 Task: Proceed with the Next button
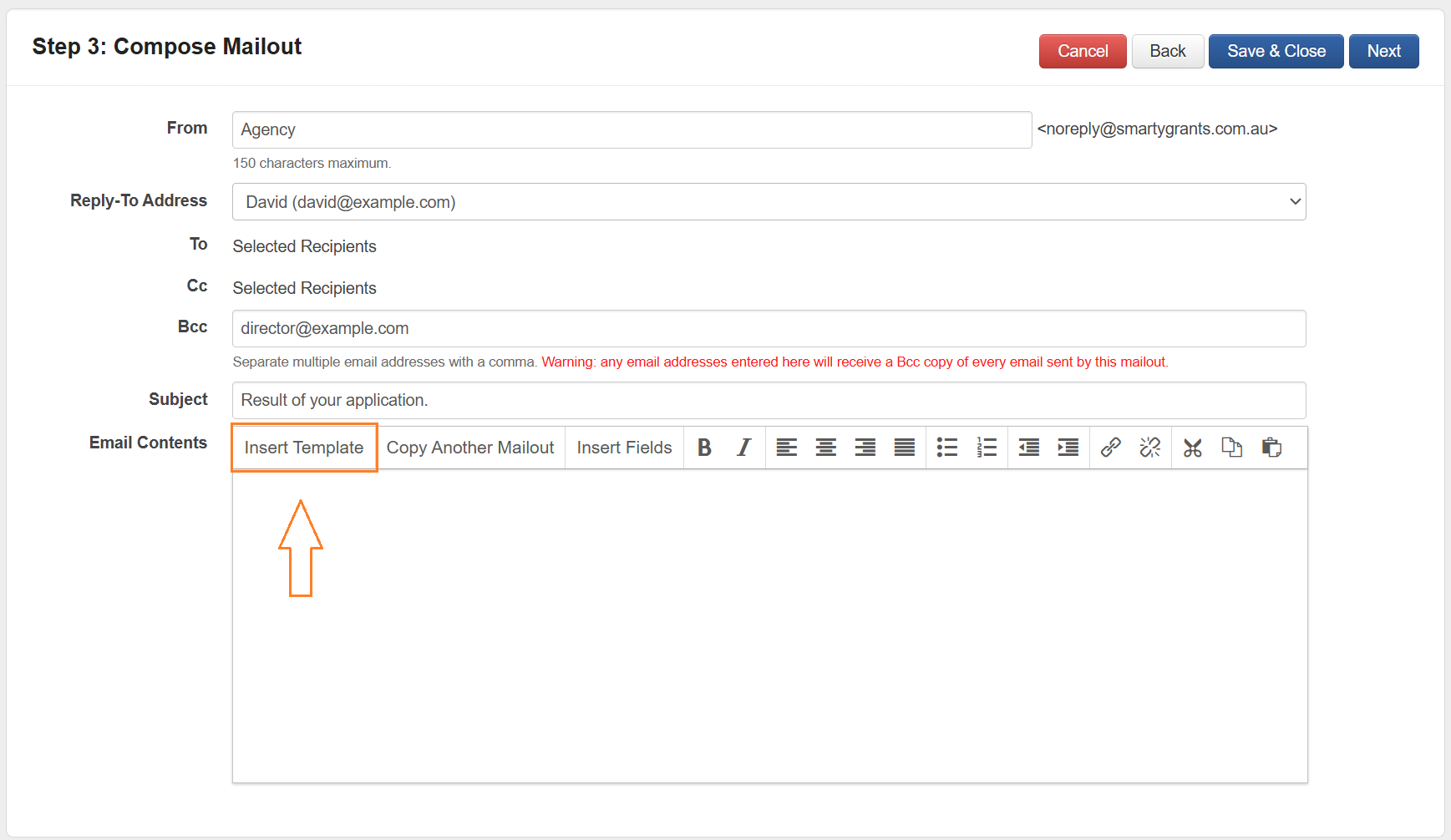coord(1383,52)
